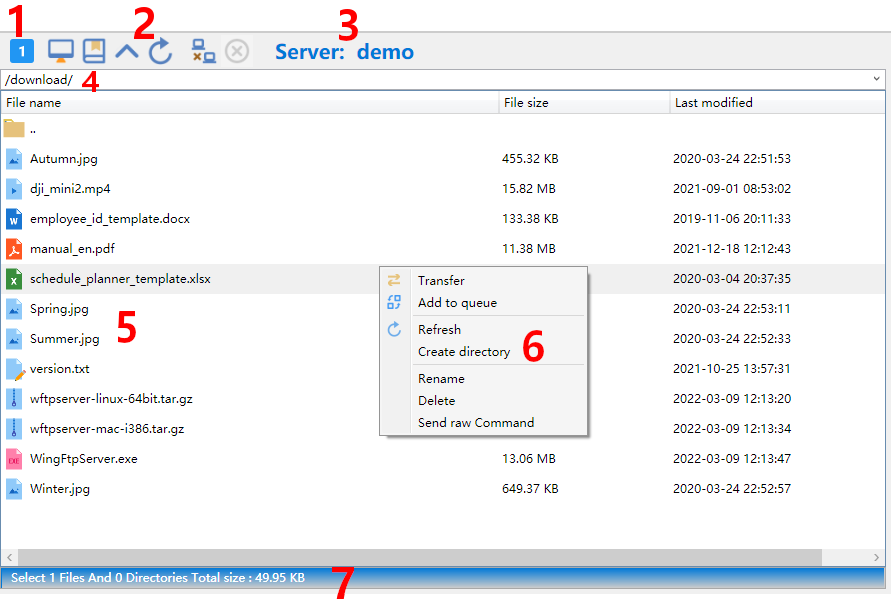
Task: Select the schedule_planner_template.xlsx file name
Action: tap(120, 279)
